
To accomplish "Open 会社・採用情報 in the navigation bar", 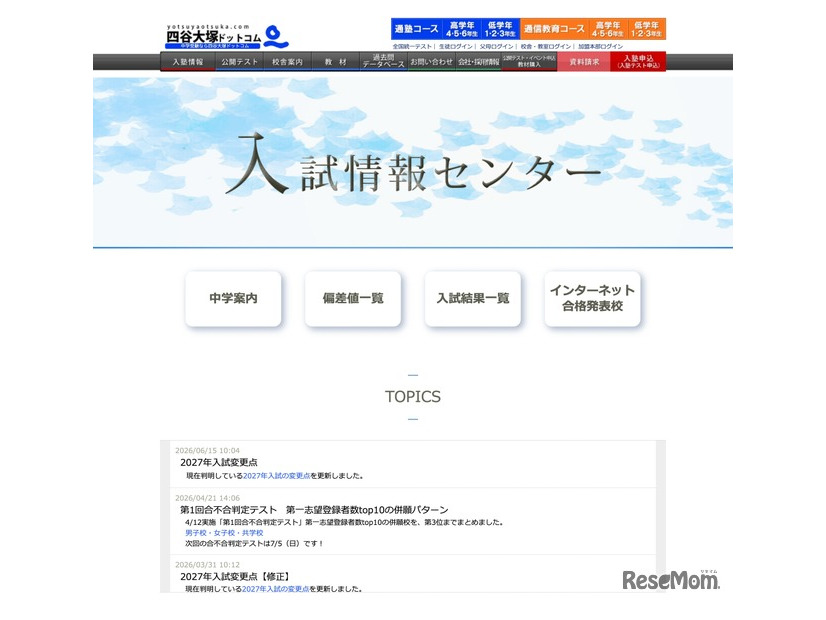I will [x=478, y=62].
